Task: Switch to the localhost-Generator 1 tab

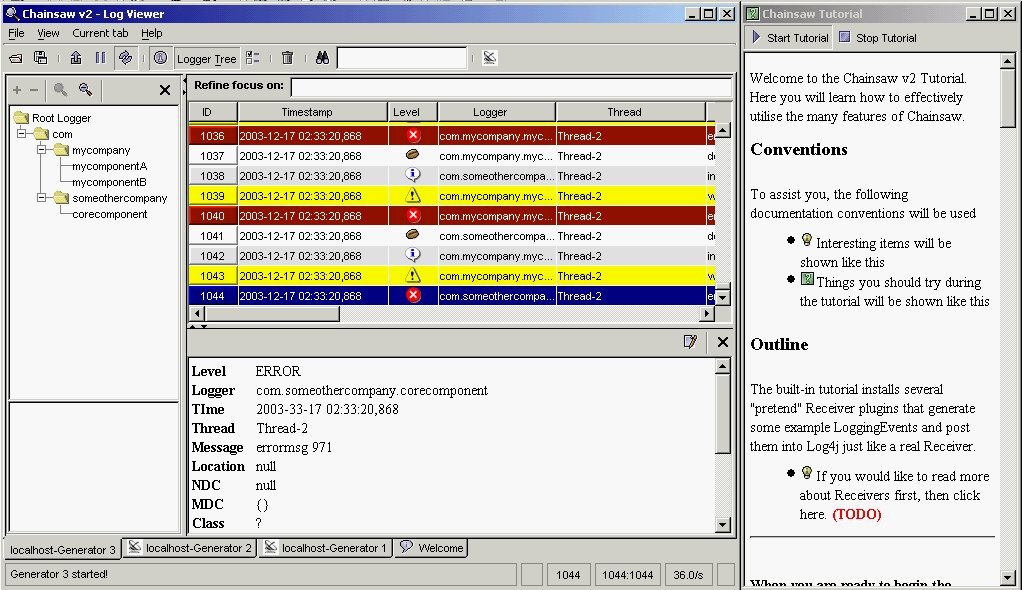Action: (326, 548)
